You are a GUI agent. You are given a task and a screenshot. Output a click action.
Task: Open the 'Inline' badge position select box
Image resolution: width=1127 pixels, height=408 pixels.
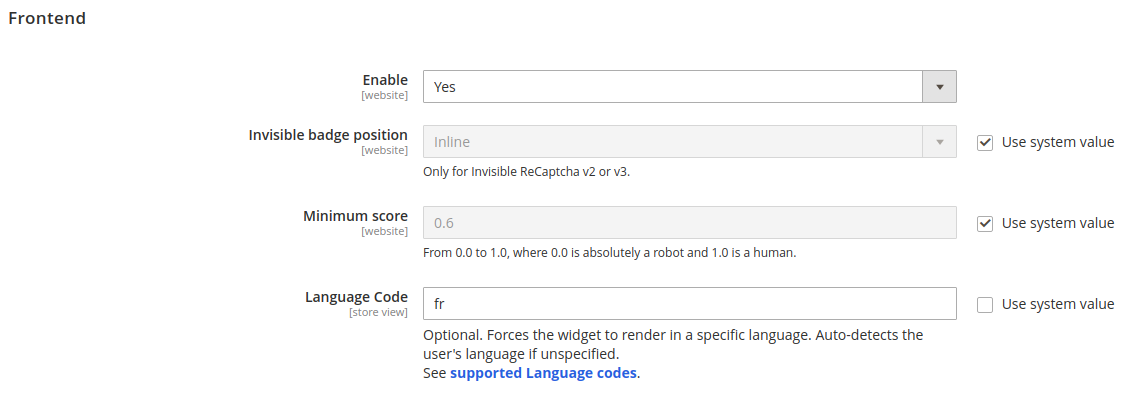pyautogui.click(x=672, y=142)
